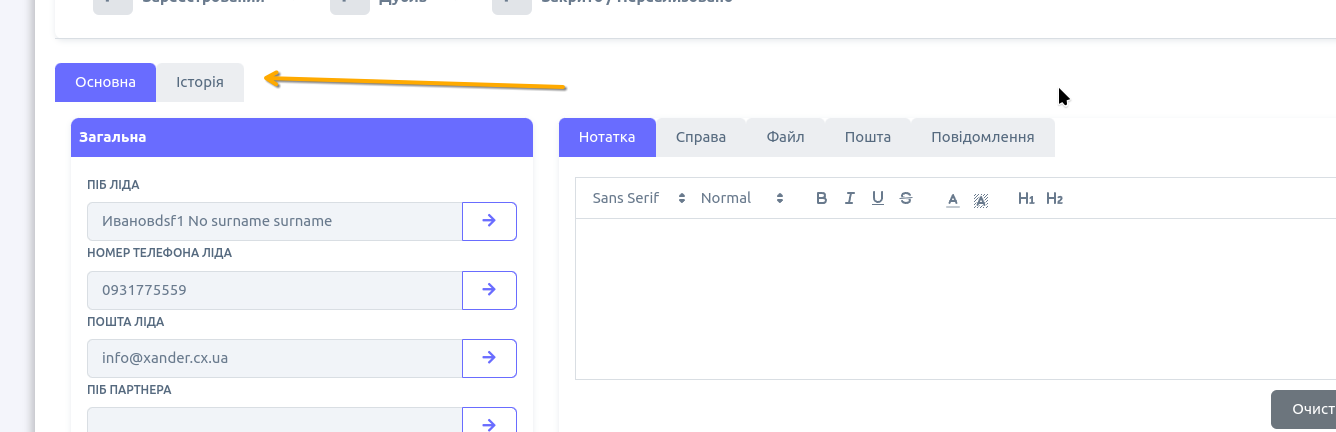This screenshot has width=1336, height=432.
Task: Open the text background color picker
Action: 981,199
